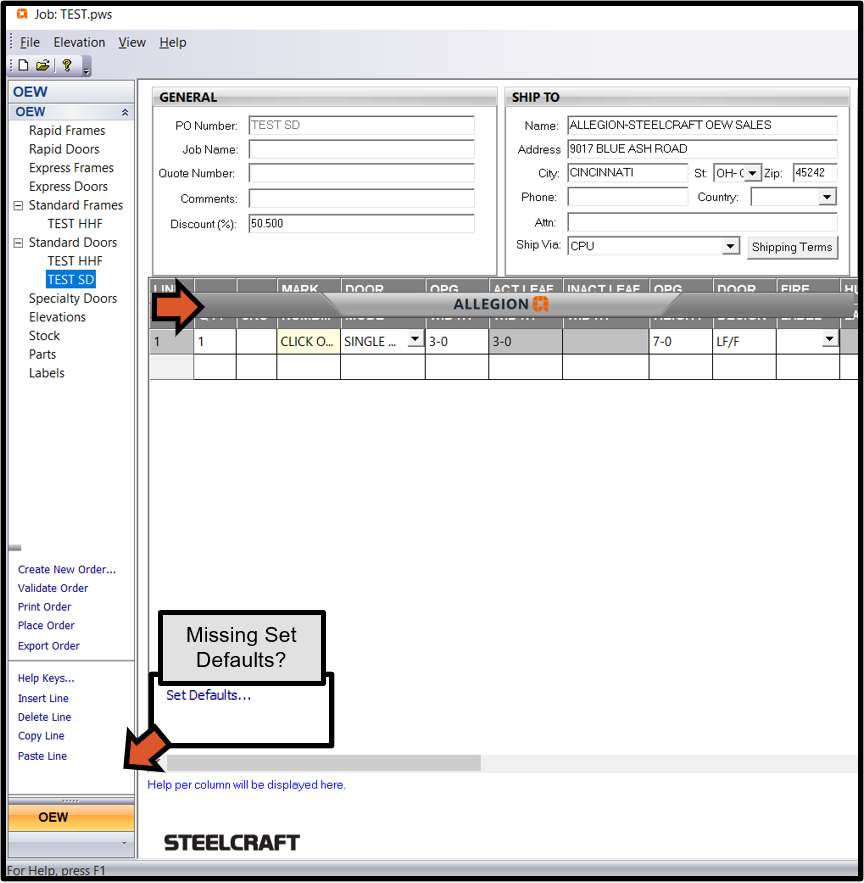This screenshot has height=883, width=864.
Task: Click the City field showing CINCINNATI
Action: (x=627, y=172)
